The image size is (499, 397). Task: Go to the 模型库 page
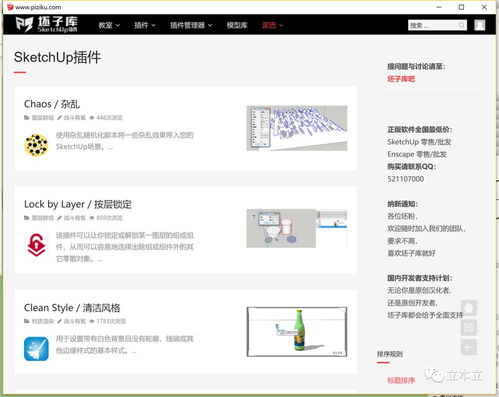[x=237, y=25]
